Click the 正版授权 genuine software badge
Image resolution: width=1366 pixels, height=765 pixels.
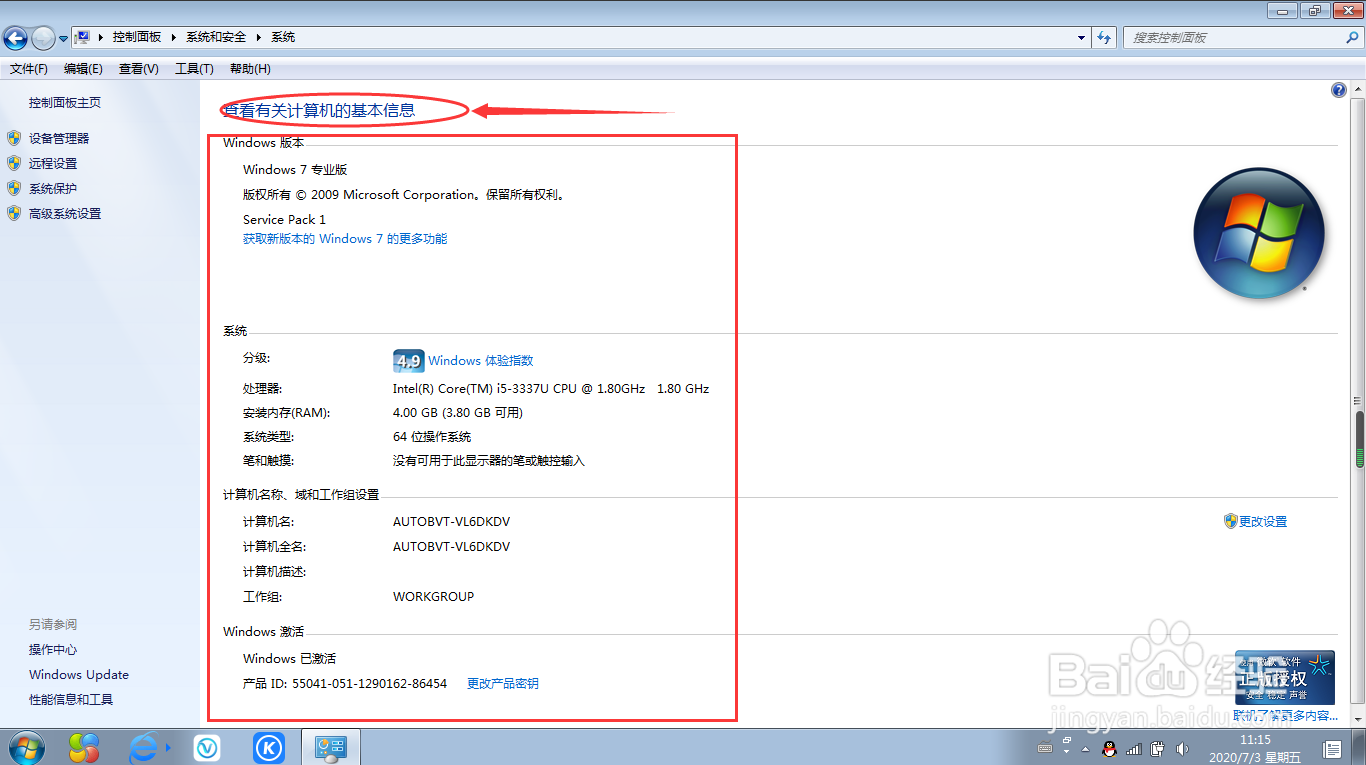pos(1285,677)
